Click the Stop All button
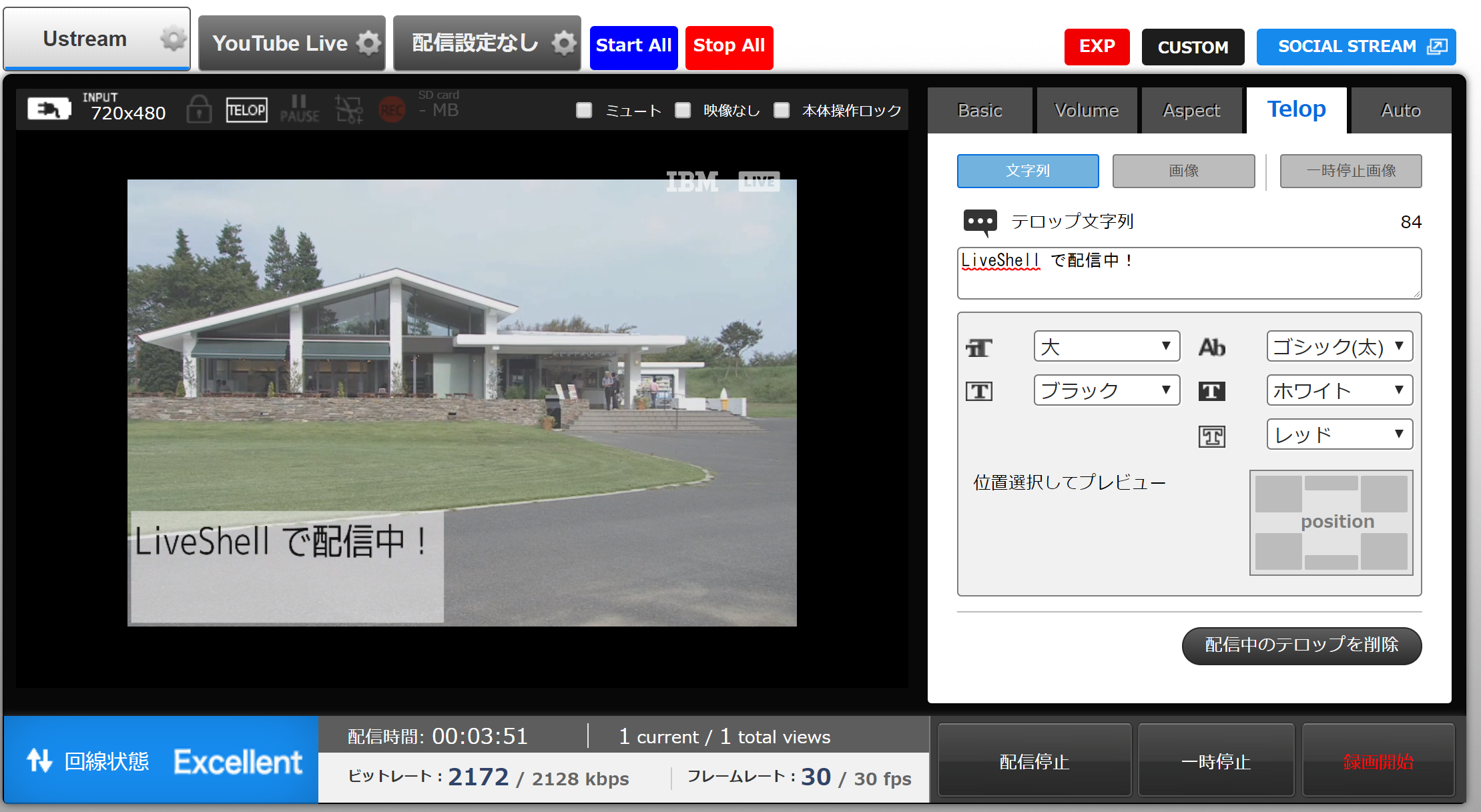This screenshot has height=812, width=1481. point(729,47)
